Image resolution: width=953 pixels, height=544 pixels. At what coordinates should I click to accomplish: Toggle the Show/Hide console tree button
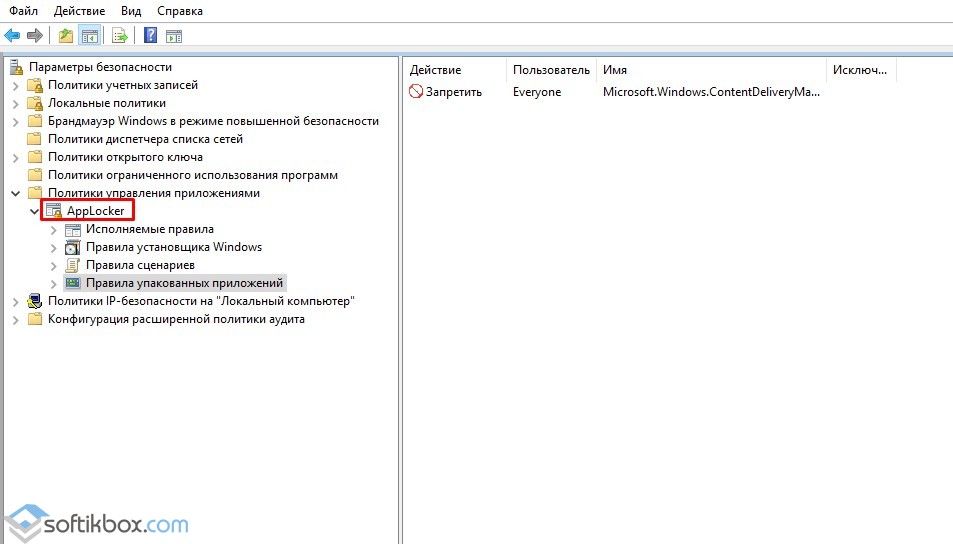pos(90,36)
